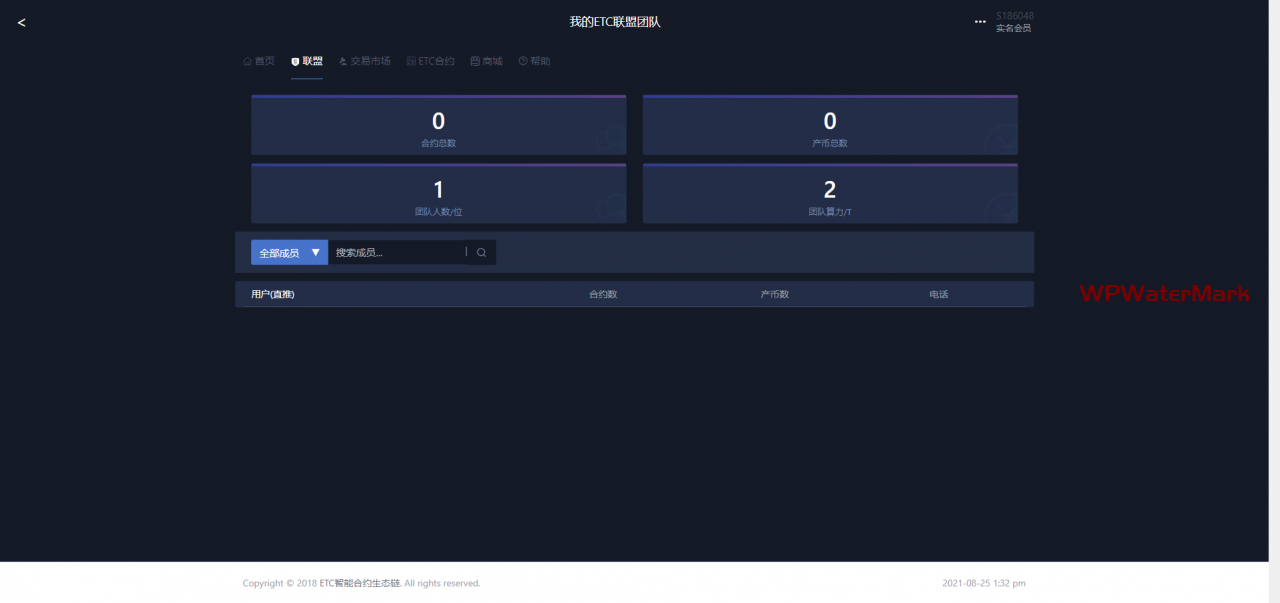Viewport: 1280px width, 603px height.
Task: Click the 电话 phone column header
Action: 938,294
